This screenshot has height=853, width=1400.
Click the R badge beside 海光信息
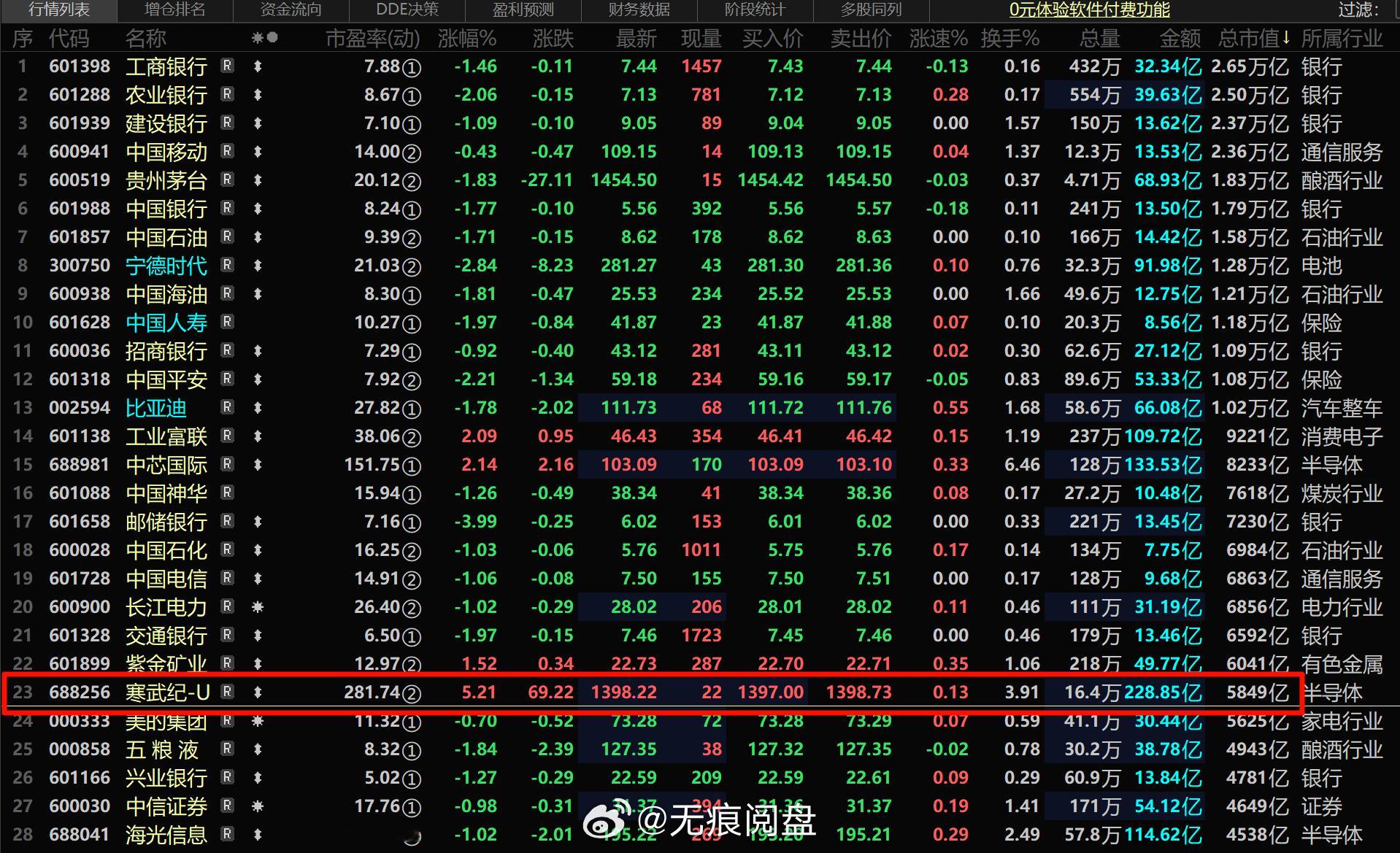coord(227,834)
